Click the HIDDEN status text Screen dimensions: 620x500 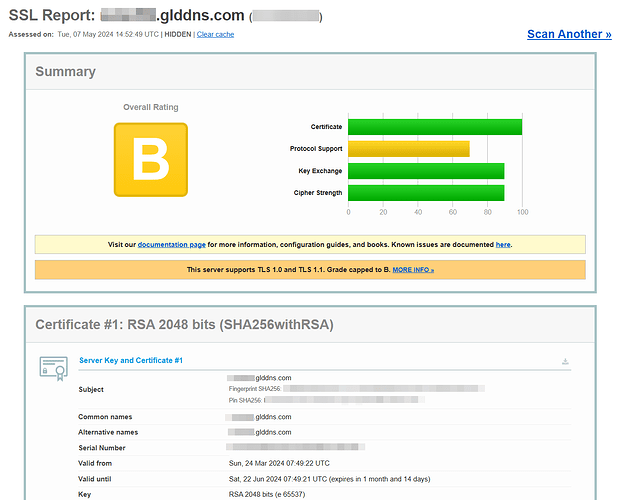(x=178, y=34)
